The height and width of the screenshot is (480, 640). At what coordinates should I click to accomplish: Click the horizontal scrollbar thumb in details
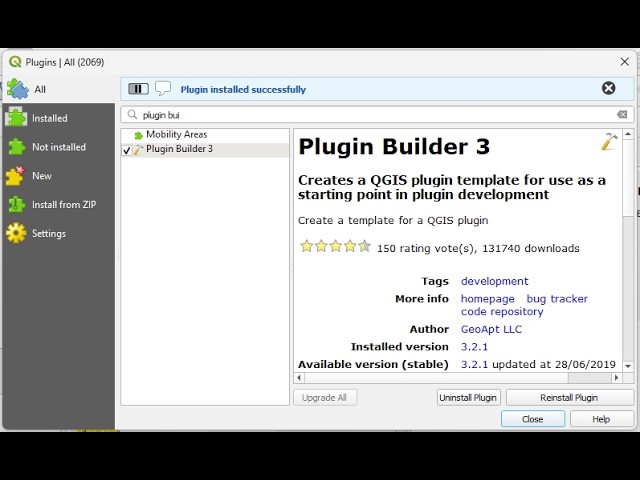click(x=436, y=378)
